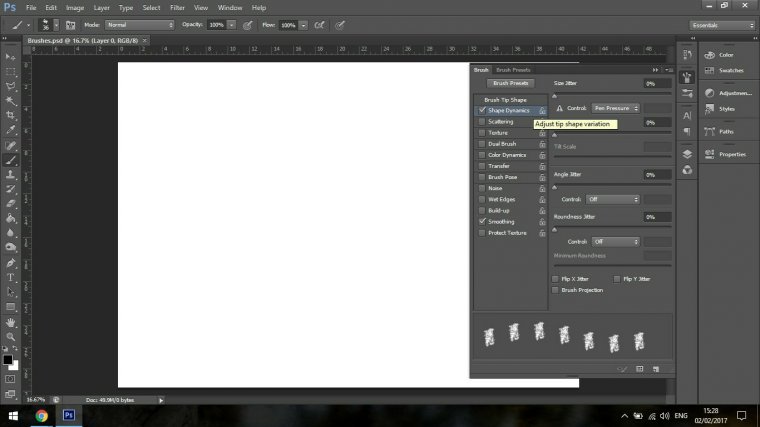Toggle Quick Mask mode icon
760x427 pixels.
pyautogui.click(x=10, y=379)
